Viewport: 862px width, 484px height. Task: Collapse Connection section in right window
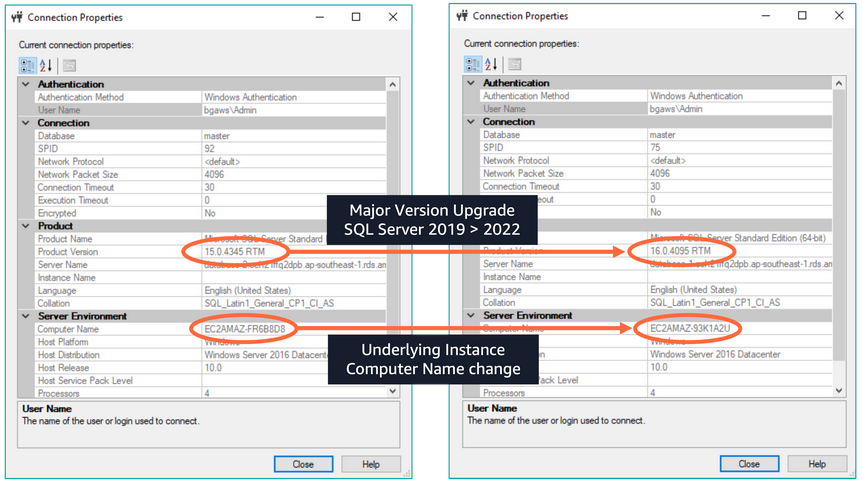[471, 122]
